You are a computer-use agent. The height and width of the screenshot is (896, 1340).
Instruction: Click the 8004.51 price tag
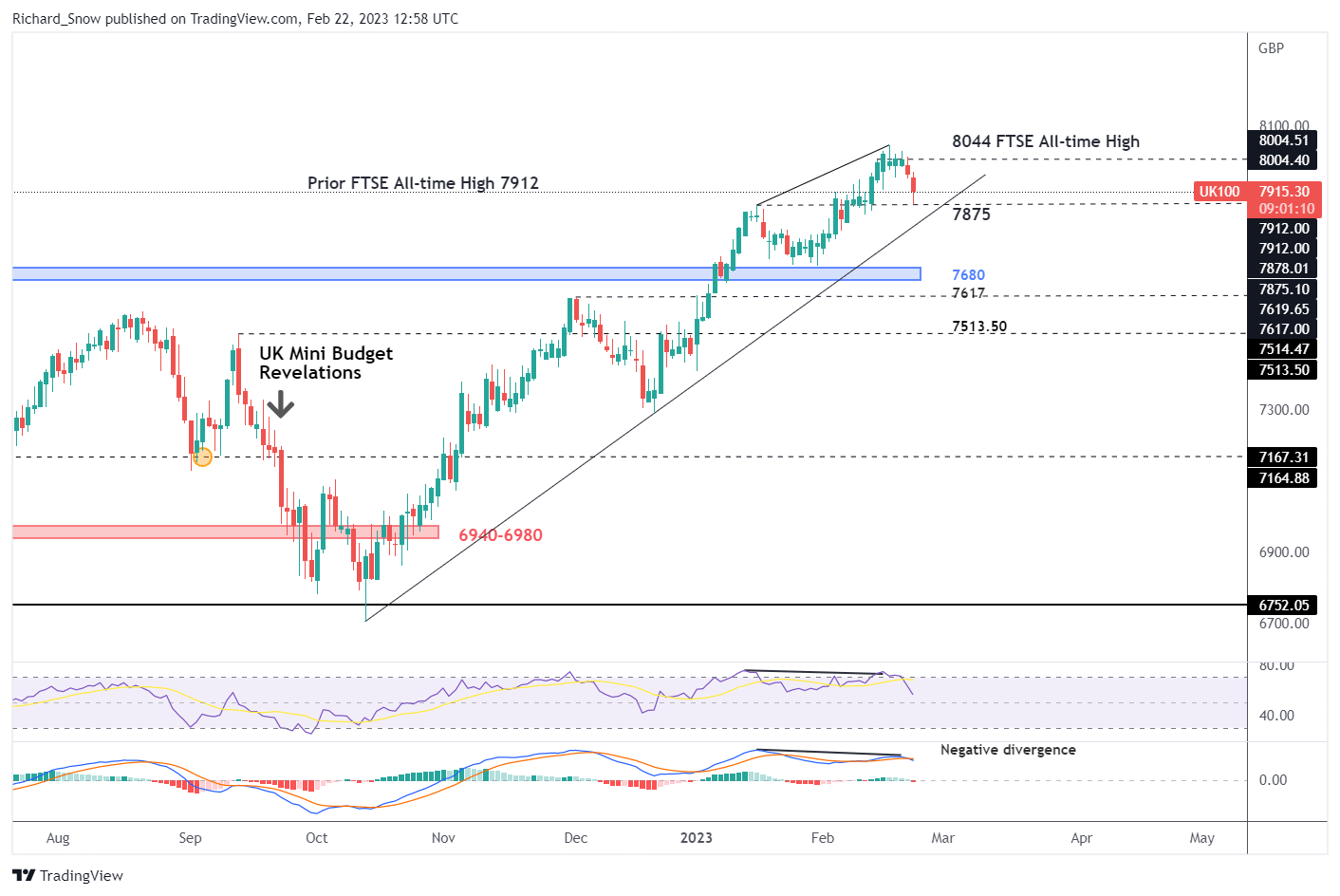point(1284,140)
